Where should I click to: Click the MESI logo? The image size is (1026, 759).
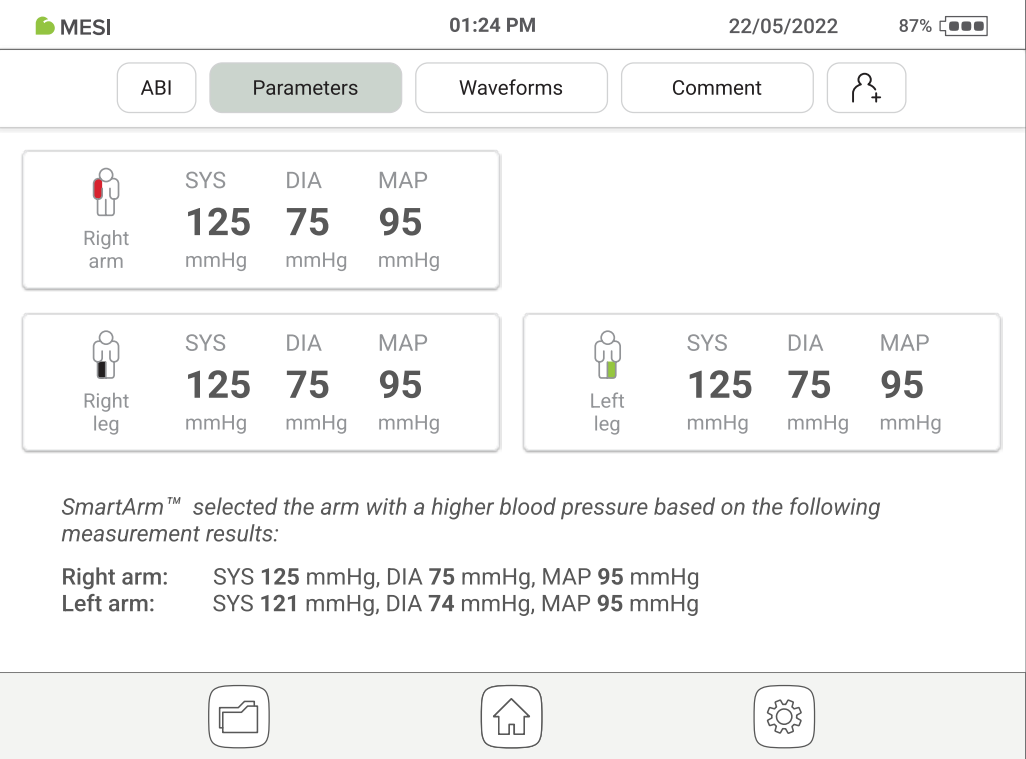[73, 27]
